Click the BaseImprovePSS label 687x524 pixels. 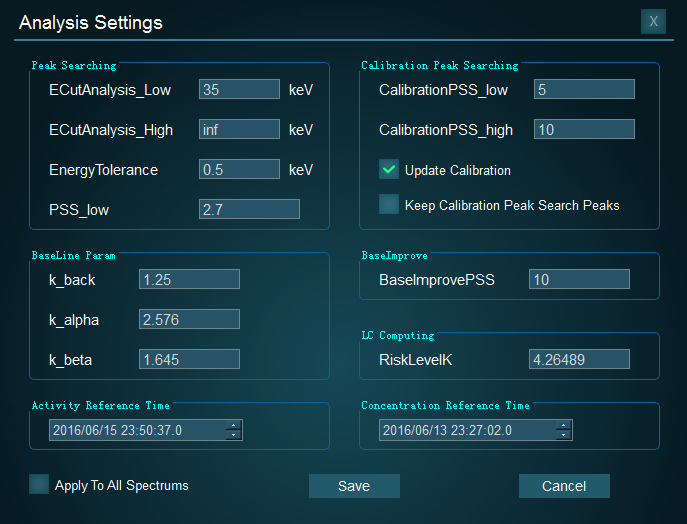[437, 280]
